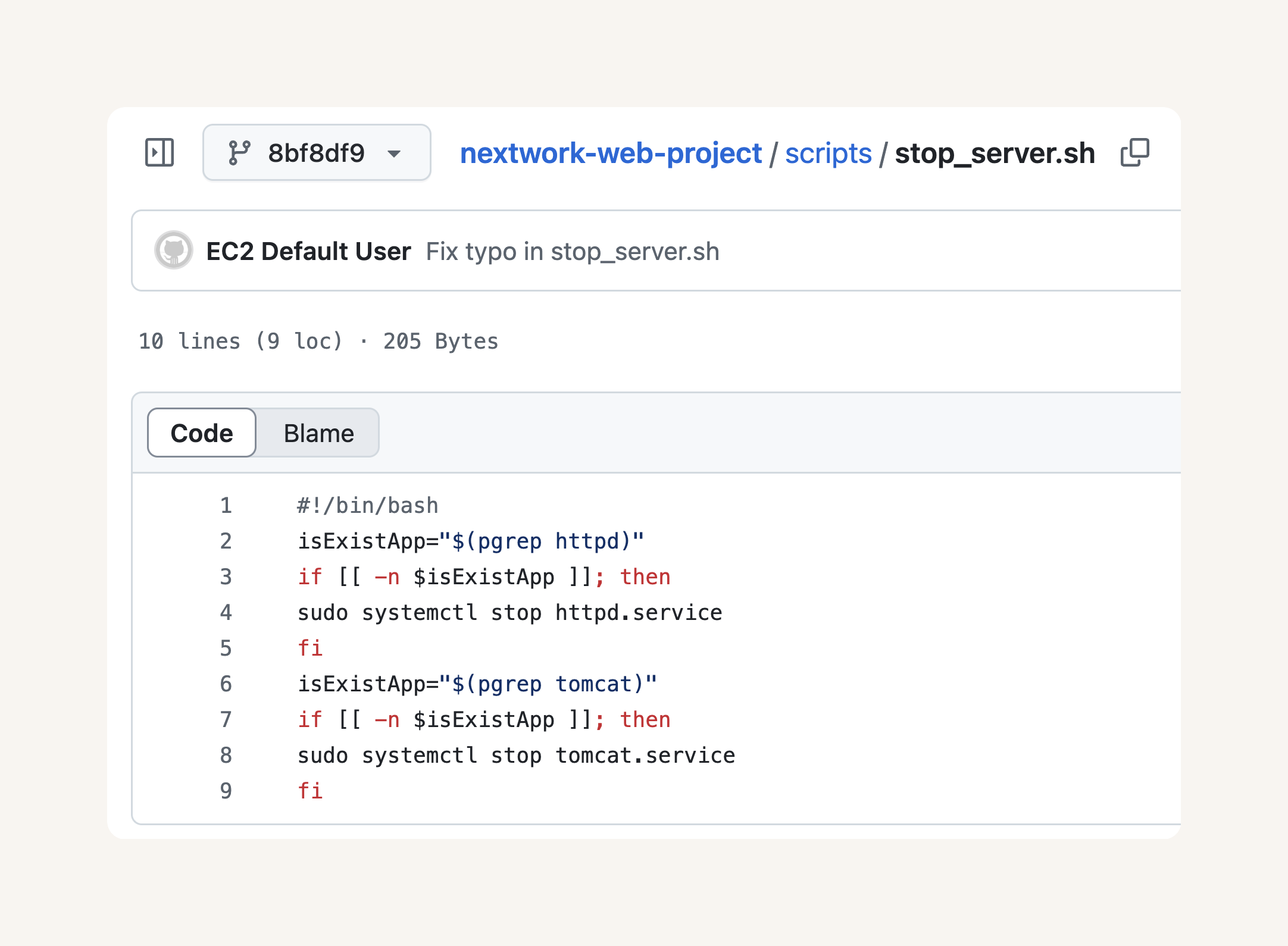Click the 'fi' on line 5
This screenshot has height=946, width=1288.
point(310,648)
